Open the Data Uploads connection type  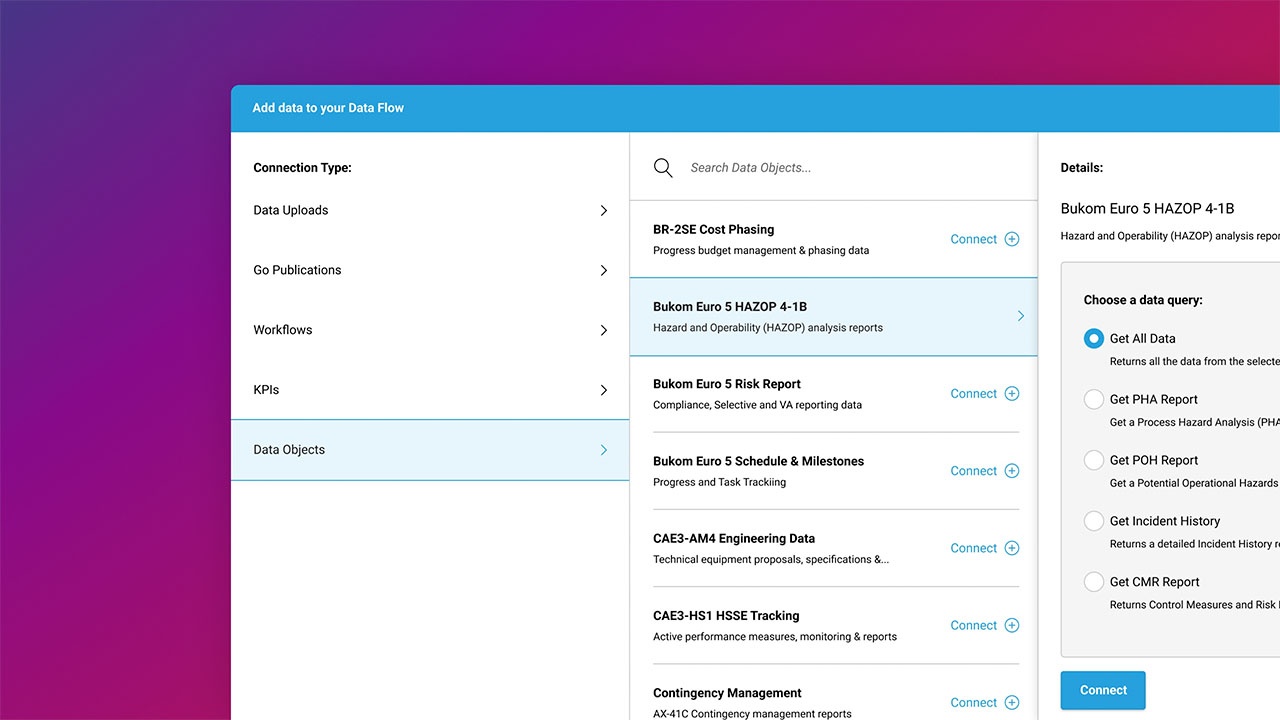[x=430, y=211]
